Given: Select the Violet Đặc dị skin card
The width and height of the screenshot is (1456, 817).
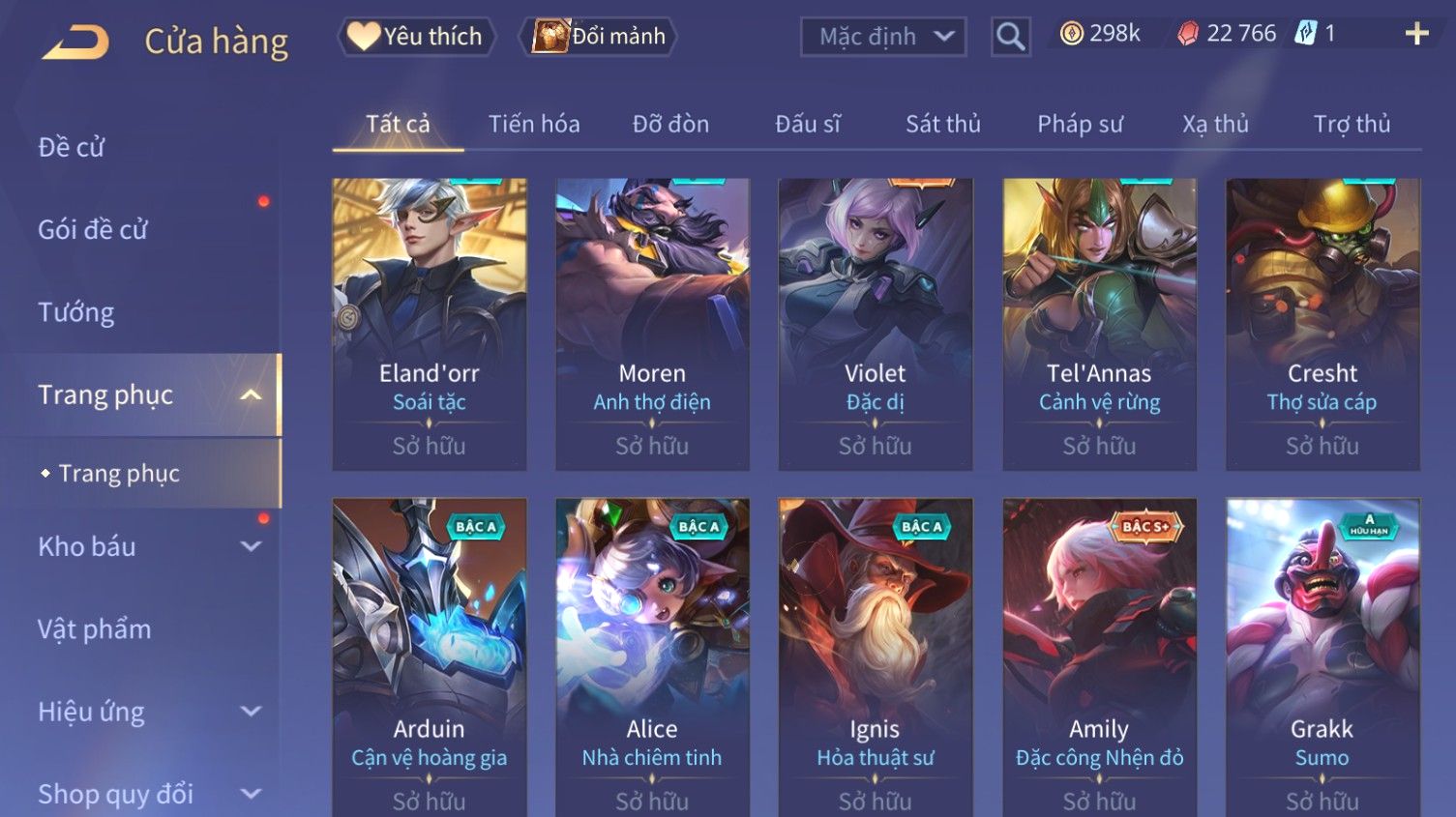Looking at the screenshot, I should point(876,324).
